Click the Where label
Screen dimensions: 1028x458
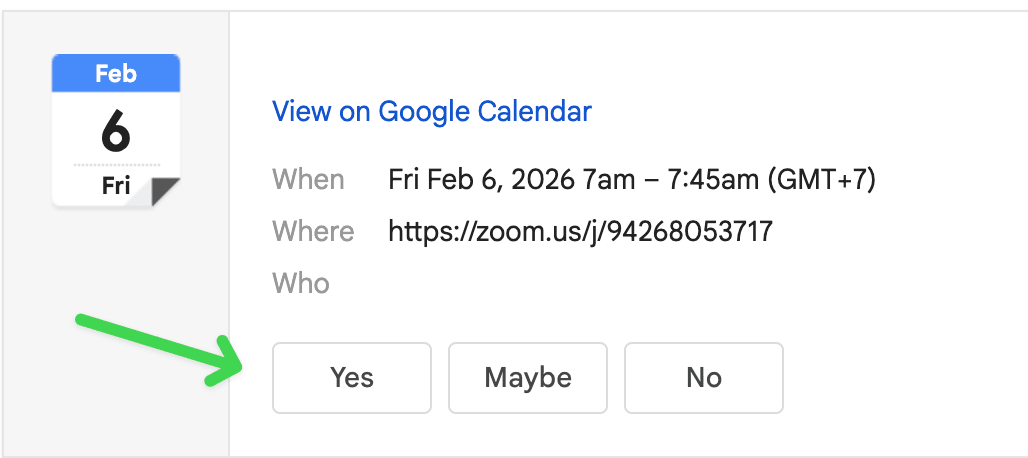(x=313, y=232)
